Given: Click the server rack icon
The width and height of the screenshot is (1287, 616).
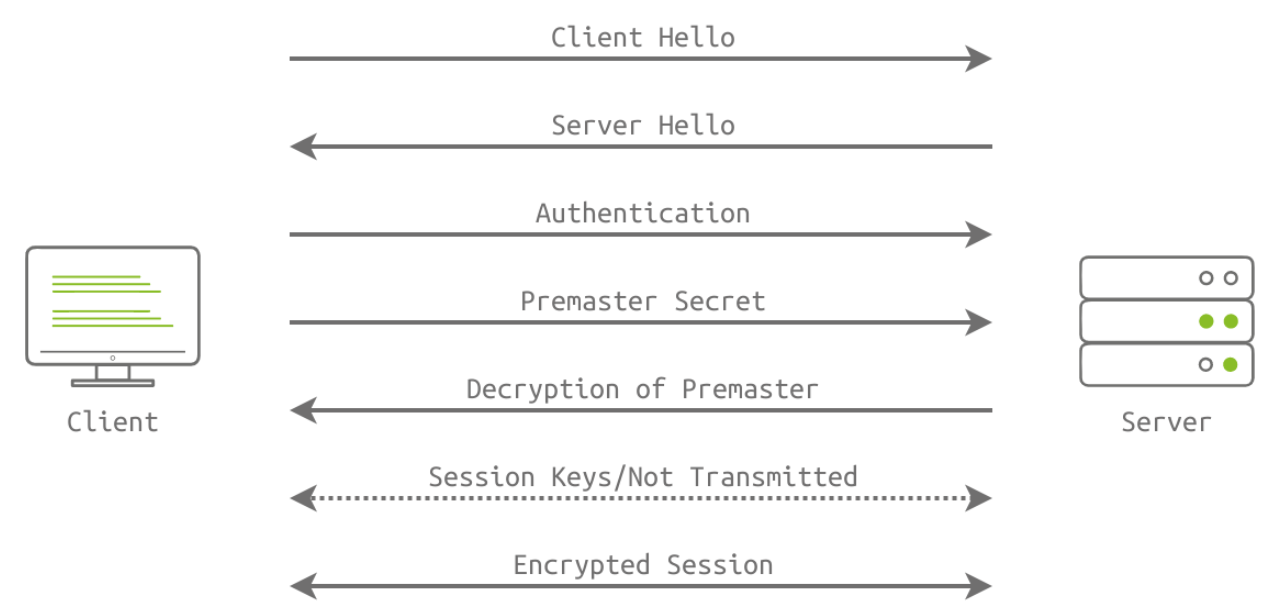Looking at the screenshot, I should [x=1166, y=321].
